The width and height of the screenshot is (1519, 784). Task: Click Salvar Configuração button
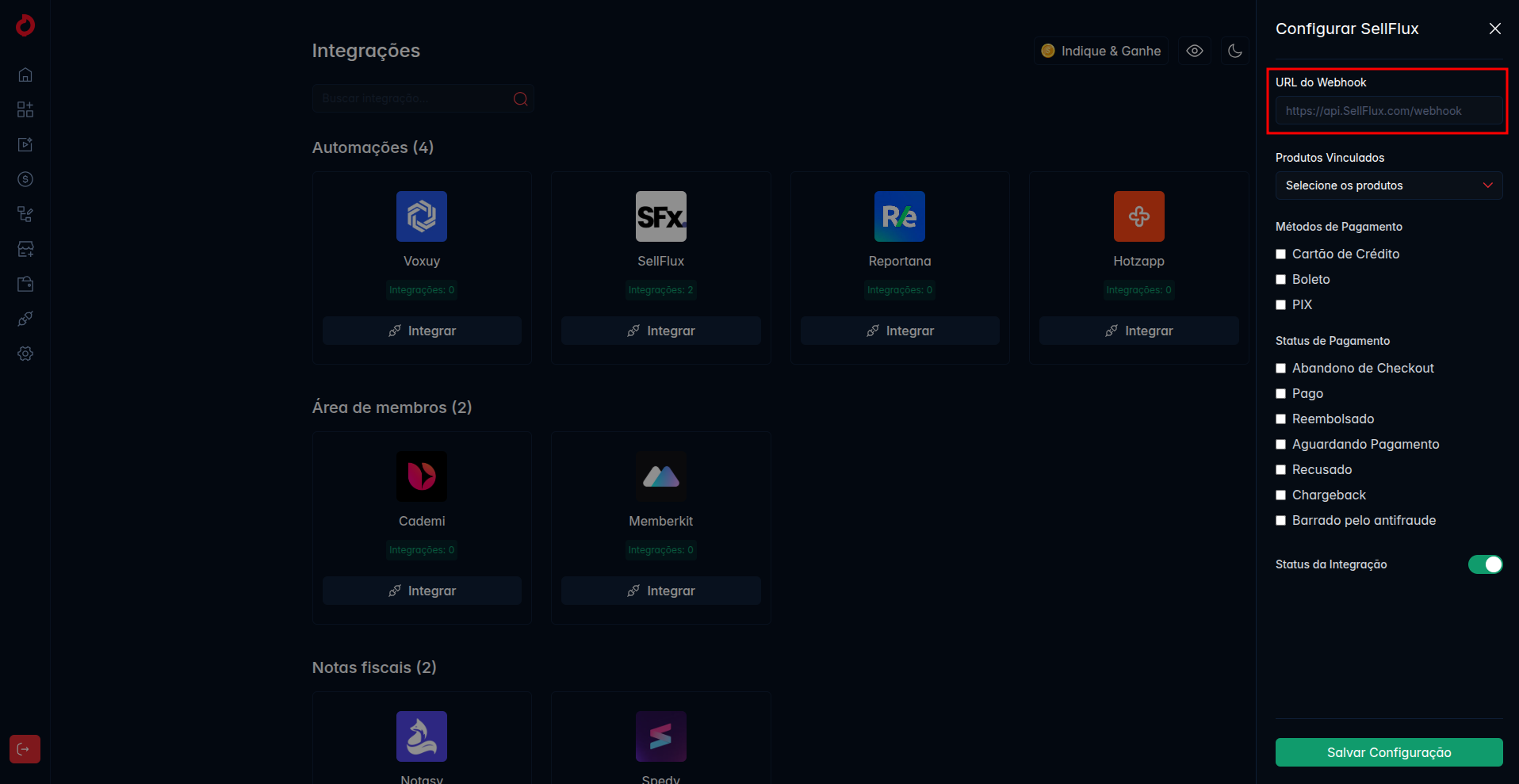tap(1389, 752)
